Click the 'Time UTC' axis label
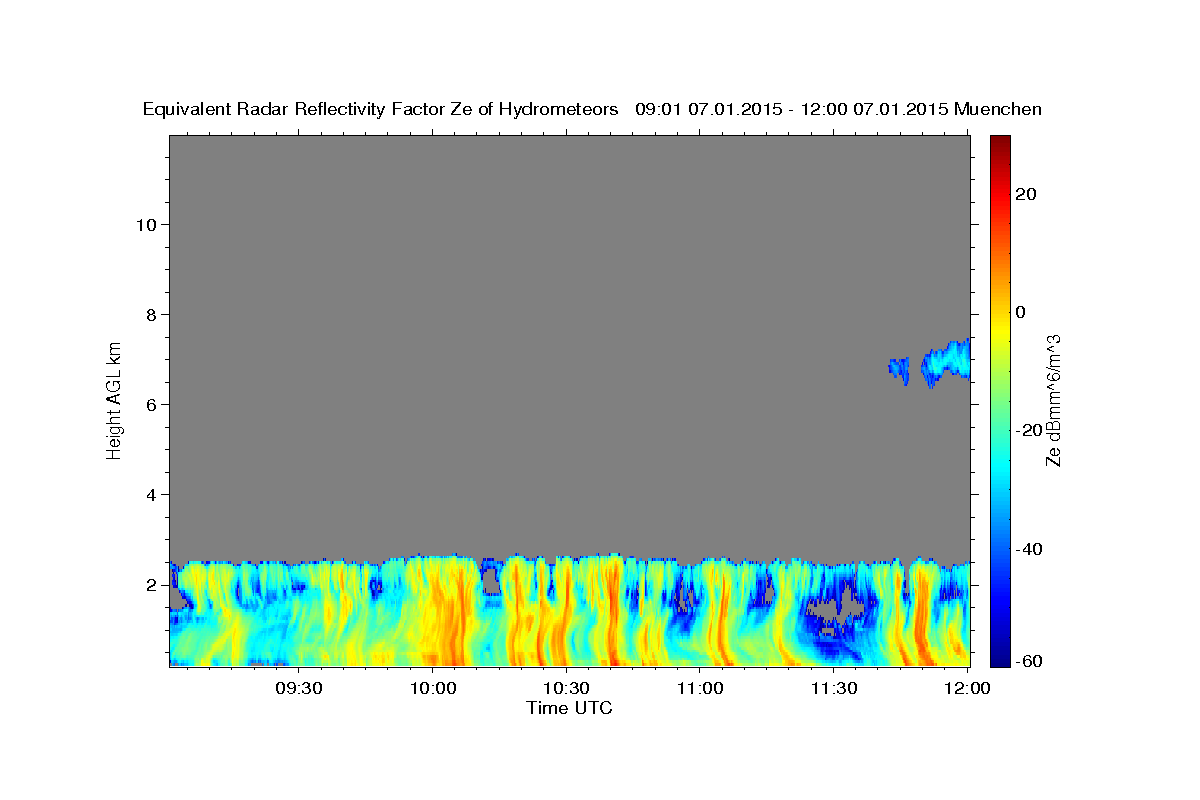Viewport: 1200px width, 800px height. coord(569,708)
